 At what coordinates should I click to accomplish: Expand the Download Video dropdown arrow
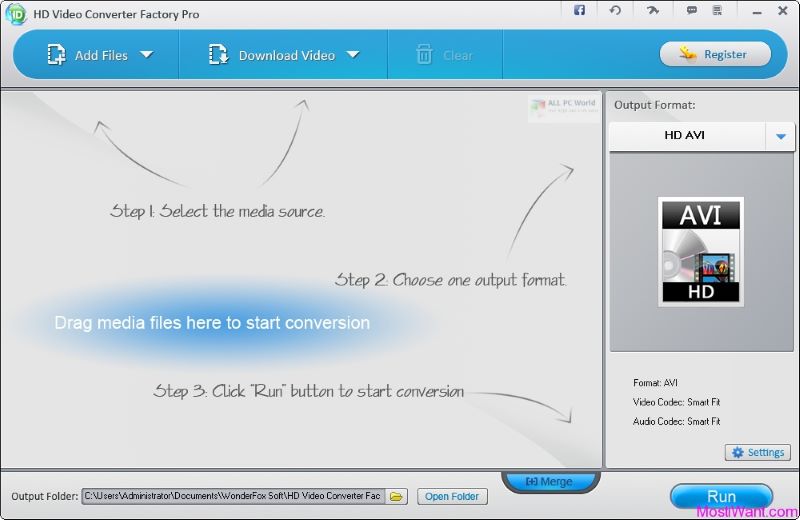pos(353,54)
